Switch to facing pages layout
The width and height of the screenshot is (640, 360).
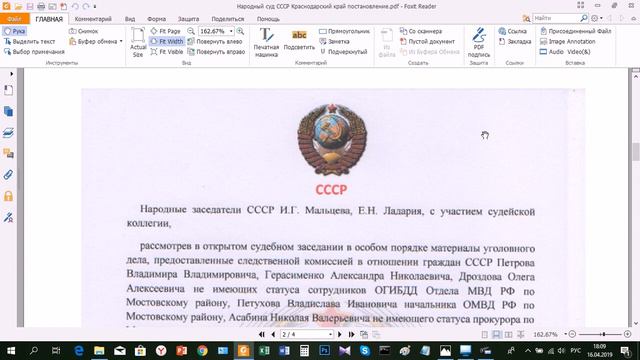tap(509, 335)
